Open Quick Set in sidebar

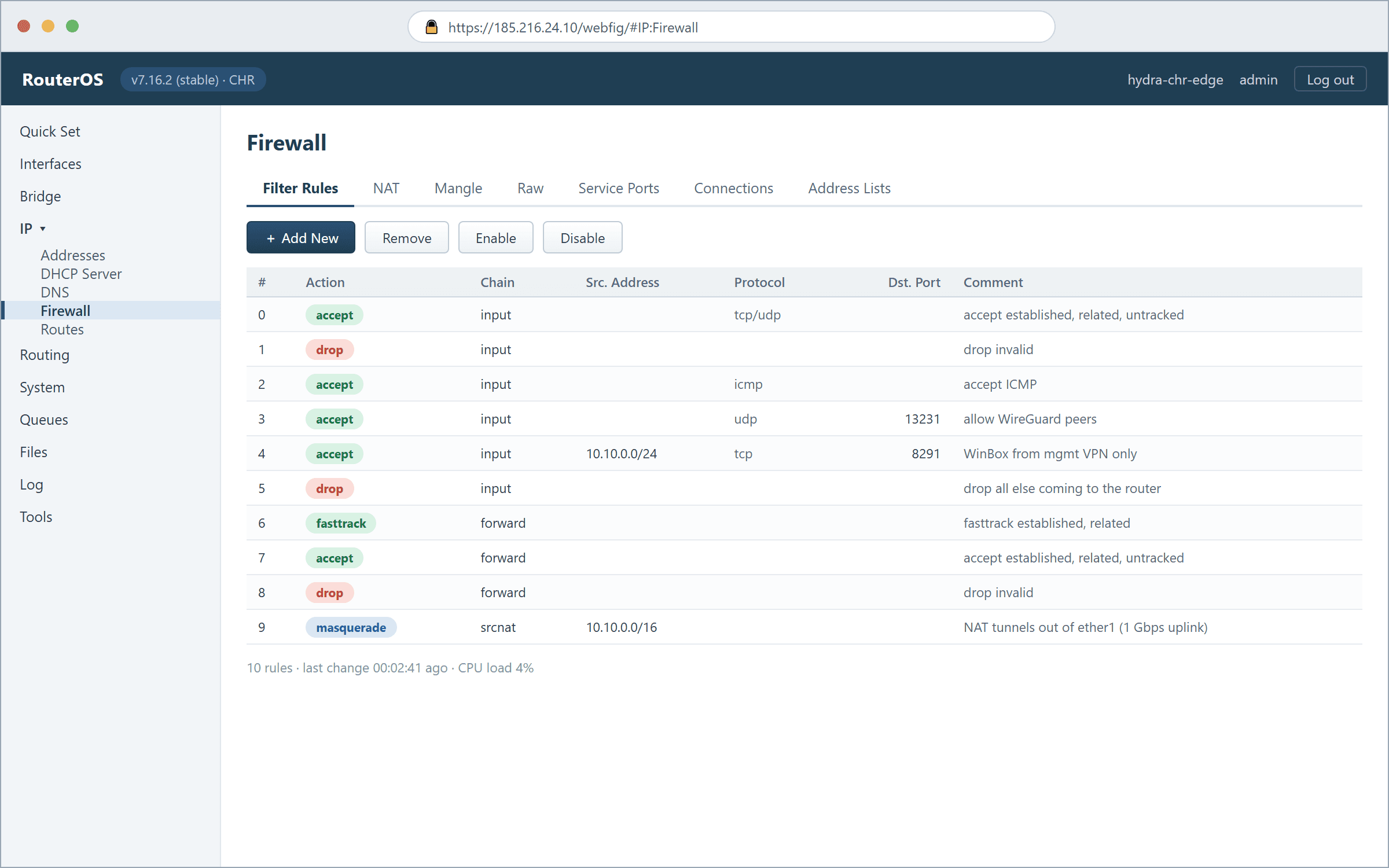point(50,131)
